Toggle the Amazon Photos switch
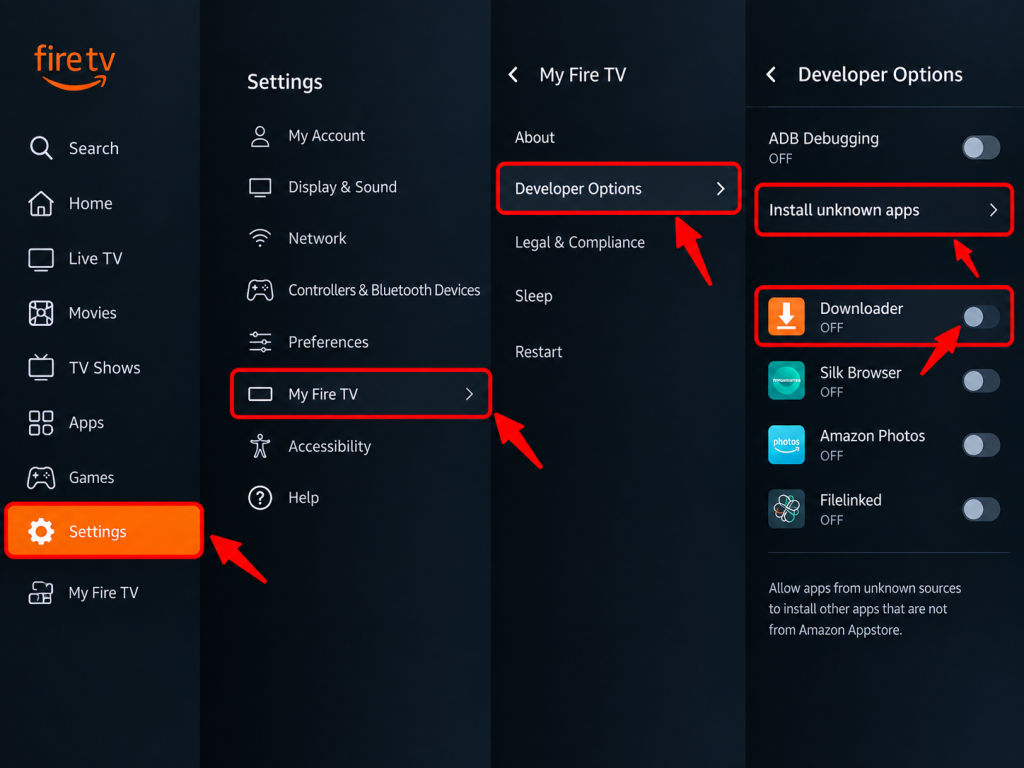1024x768 pixels. (981, 445)
